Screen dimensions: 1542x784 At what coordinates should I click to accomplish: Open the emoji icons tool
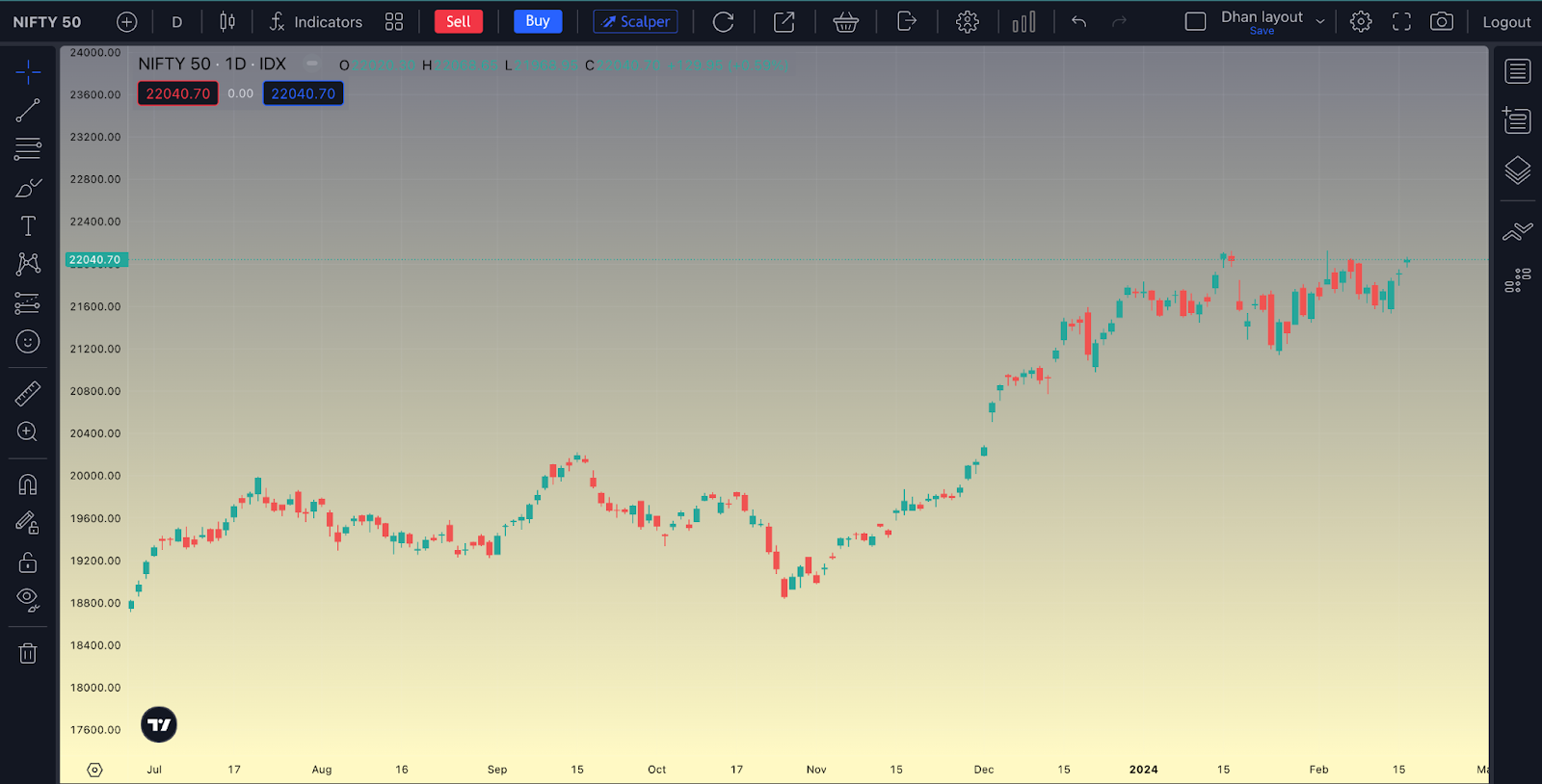[28, 342]
